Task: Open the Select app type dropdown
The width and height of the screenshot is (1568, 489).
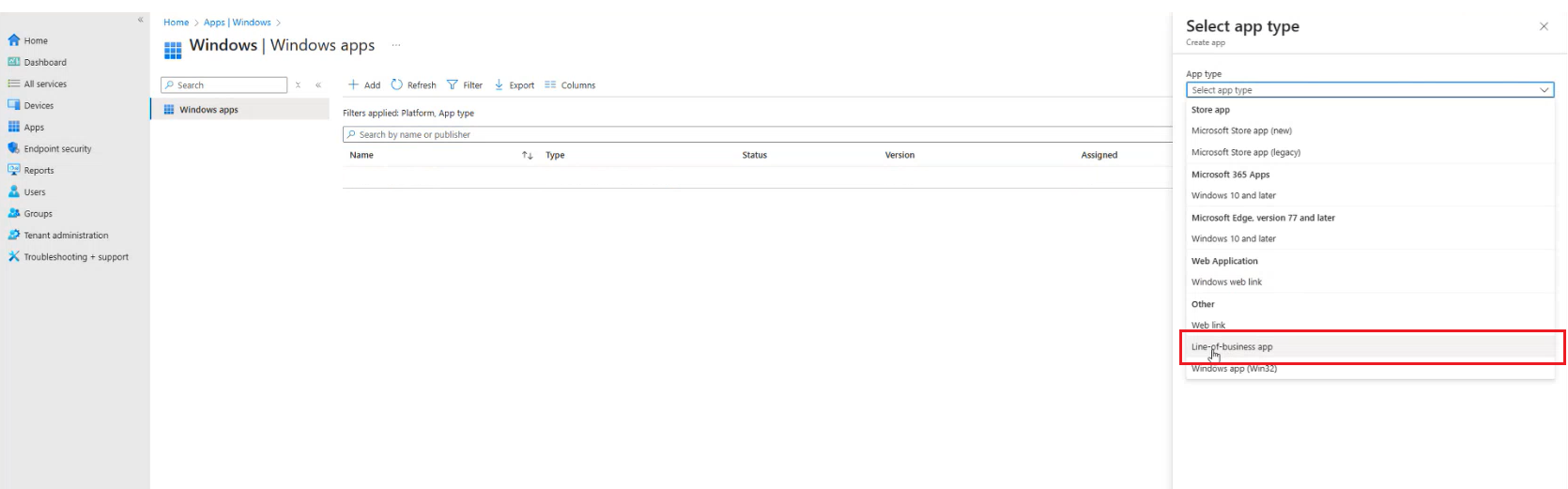Action: tap(1370, 90)
